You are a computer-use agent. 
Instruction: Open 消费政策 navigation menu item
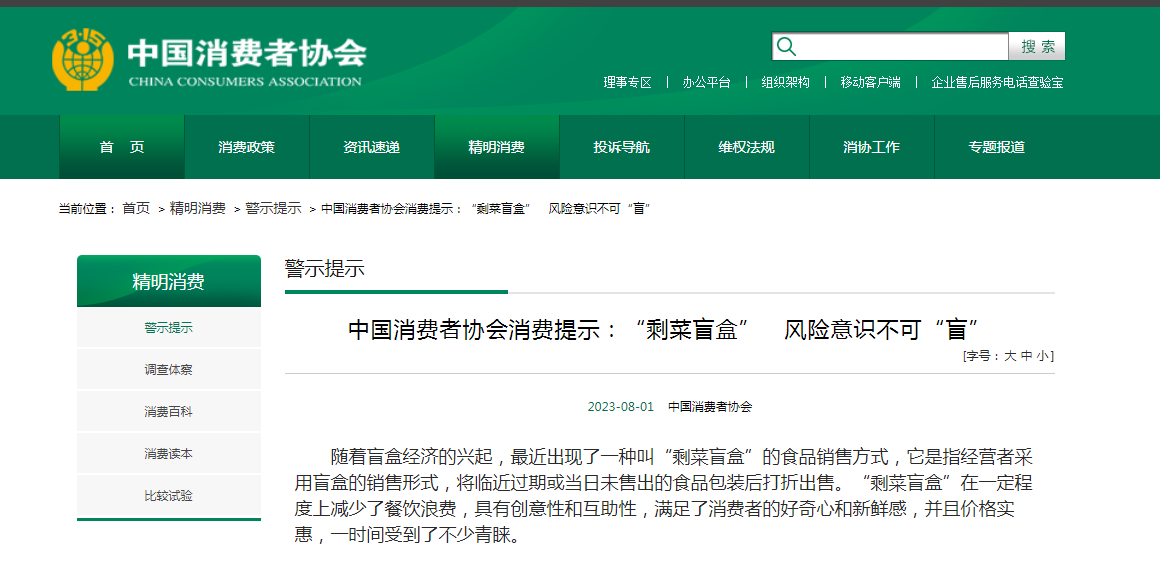[x=246, y=147]
